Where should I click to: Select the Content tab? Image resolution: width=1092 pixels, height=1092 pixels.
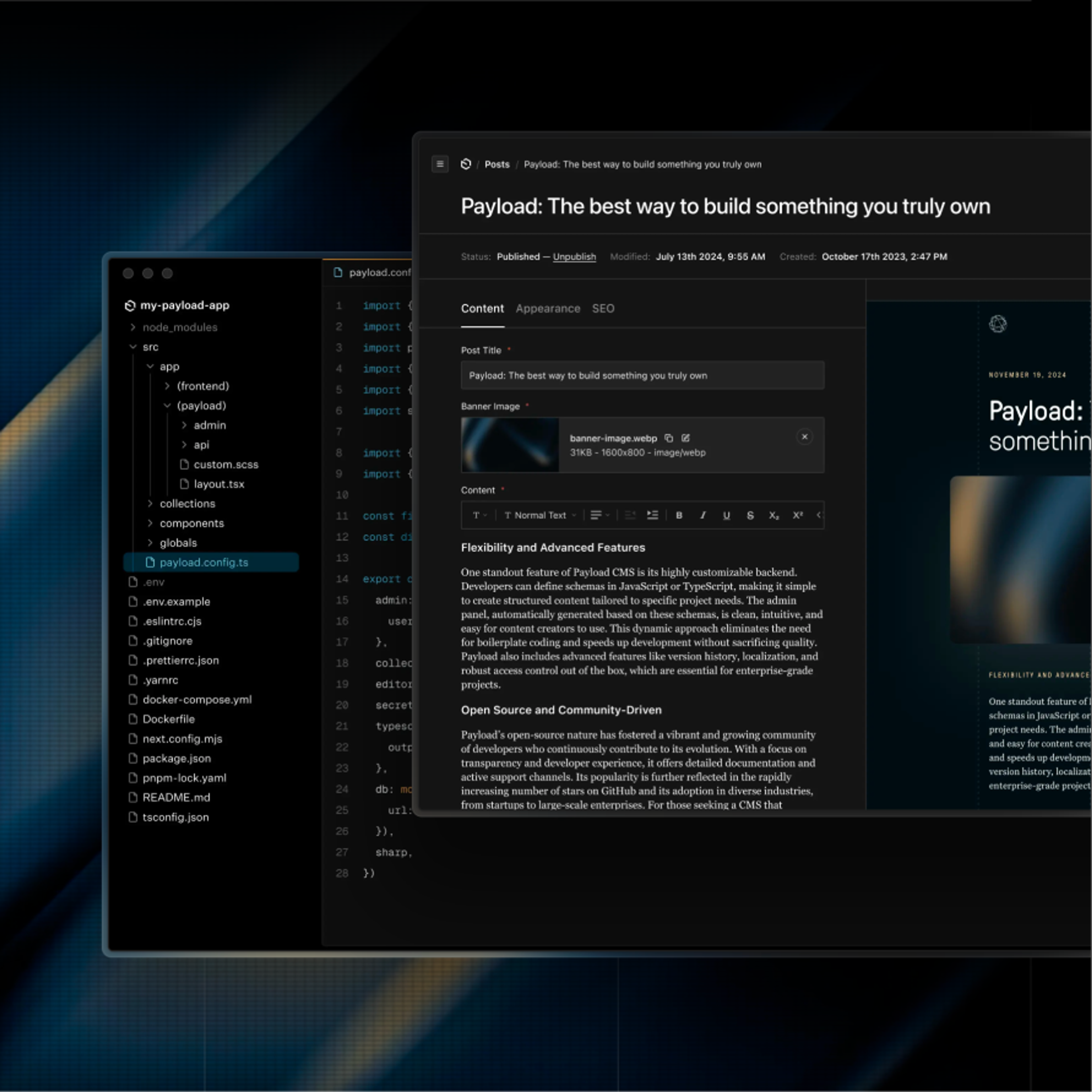[x=482, y=309]
